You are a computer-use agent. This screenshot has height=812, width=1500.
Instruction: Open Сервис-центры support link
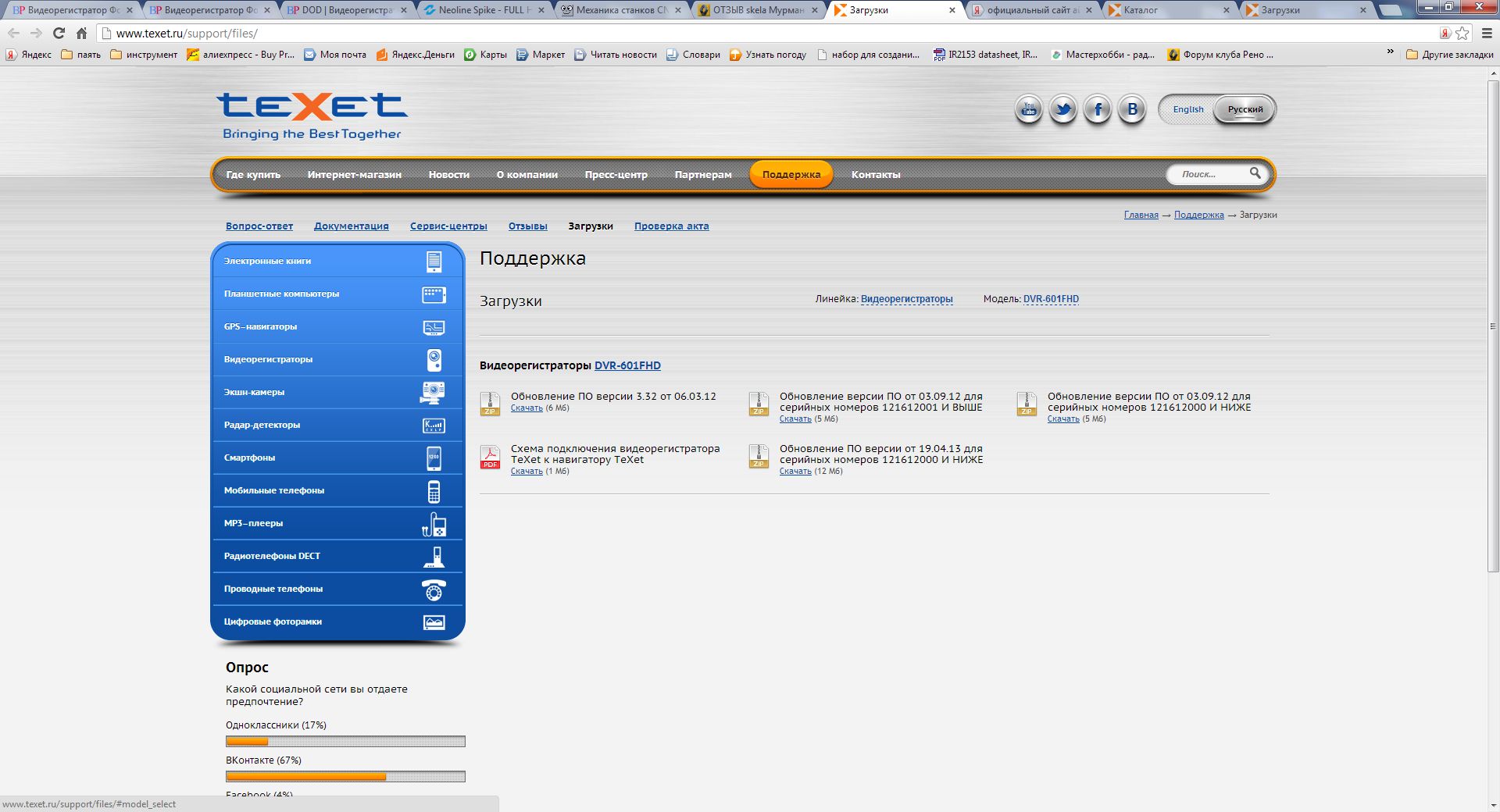pos(448,226)
